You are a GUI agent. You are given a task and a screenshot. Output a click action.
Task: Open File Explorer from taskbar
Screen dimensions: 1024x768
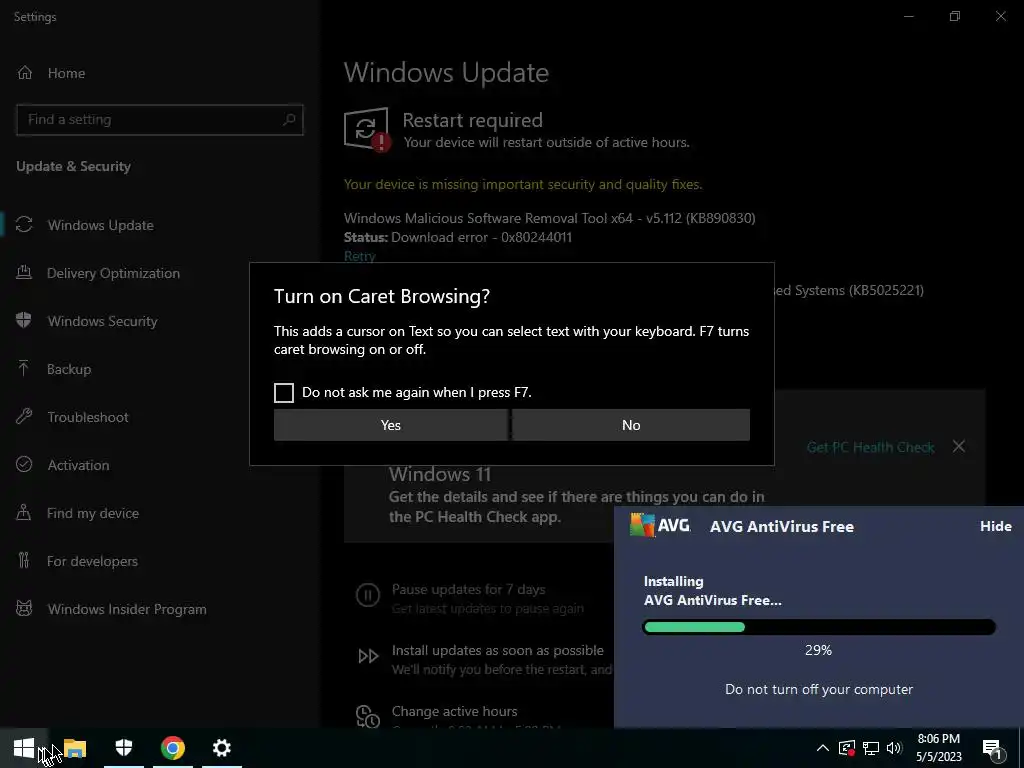74,748
